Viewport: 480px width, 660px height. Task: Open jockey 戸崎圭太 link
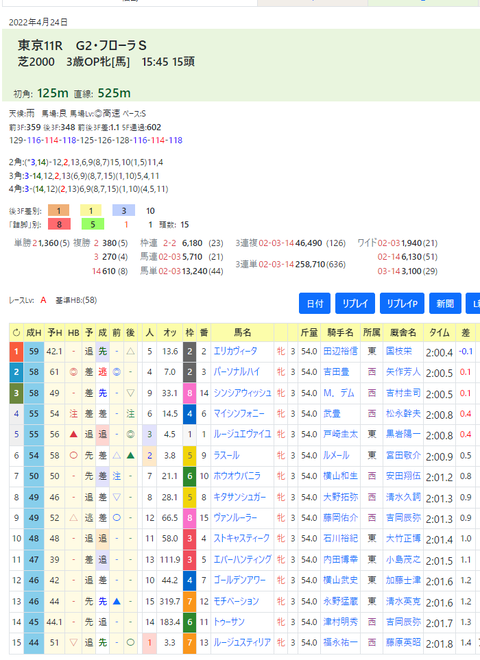[340, 434]
